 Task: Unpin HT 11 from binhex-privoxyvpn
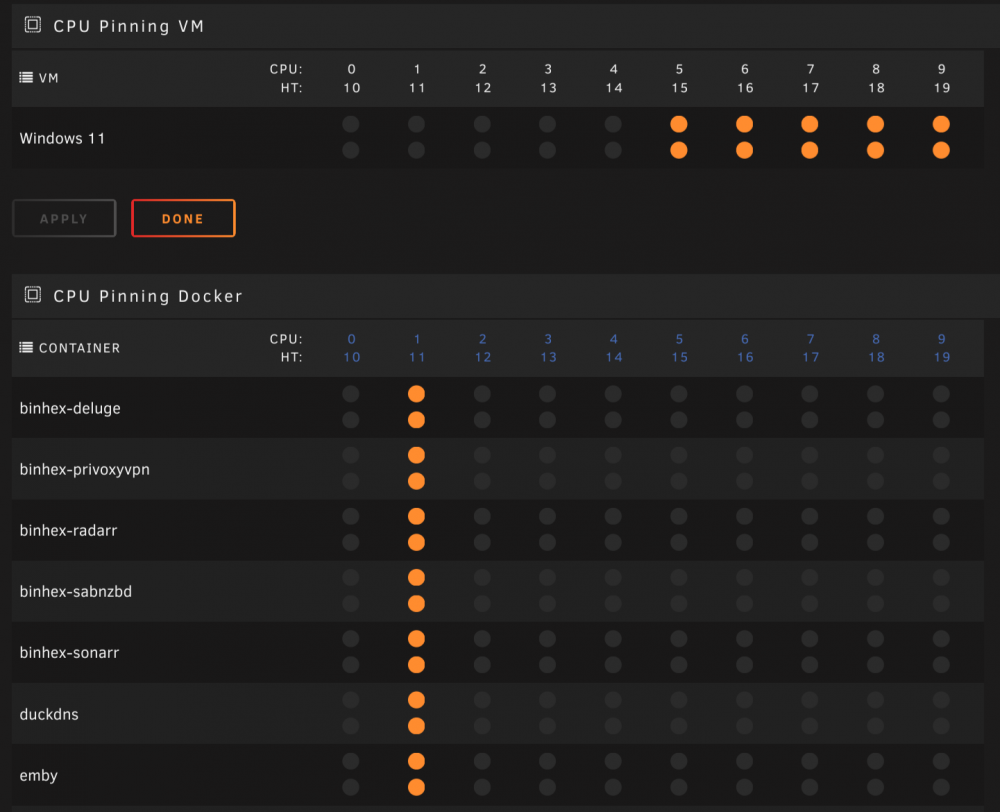(x=416, y=481)
